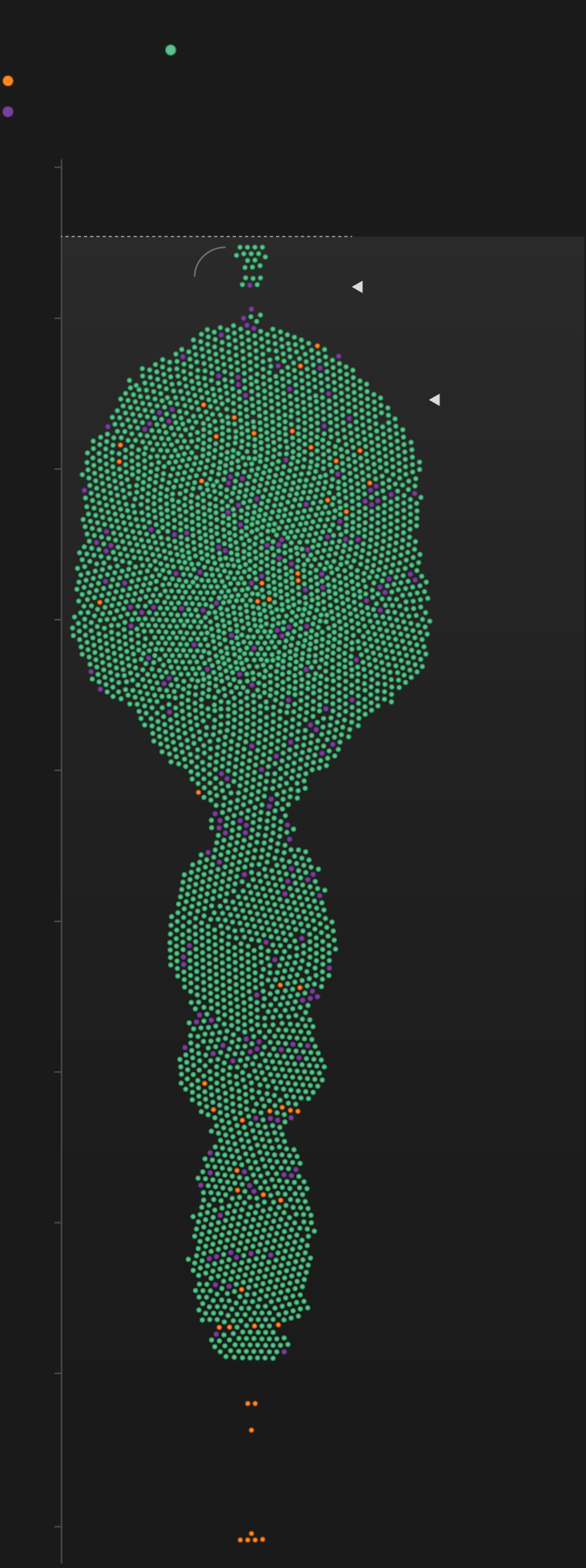Toggle the purple legend dot
The width and height of the screenshot is (586, 1568).
point(8,112)
